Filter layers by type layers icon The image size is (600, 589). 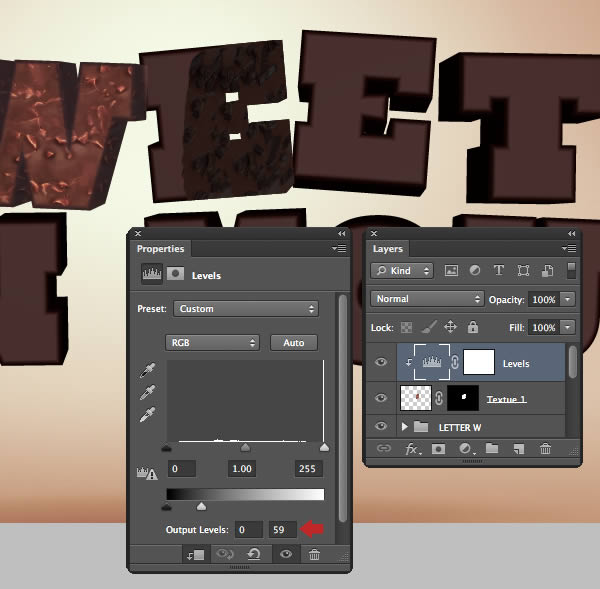coord(499,270)
